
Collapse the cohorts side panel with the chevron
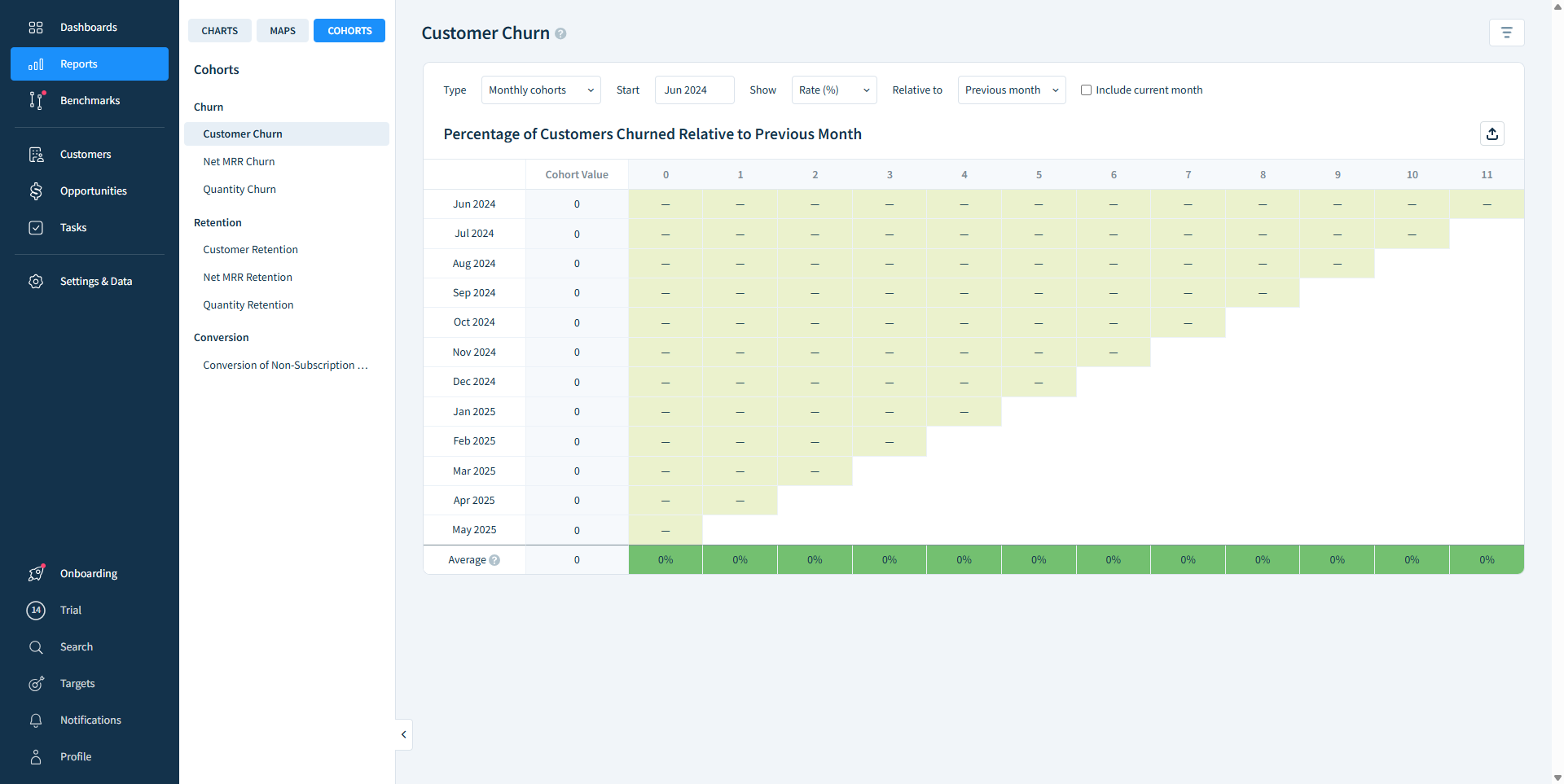pyautogui.click(x=404, y=734)
